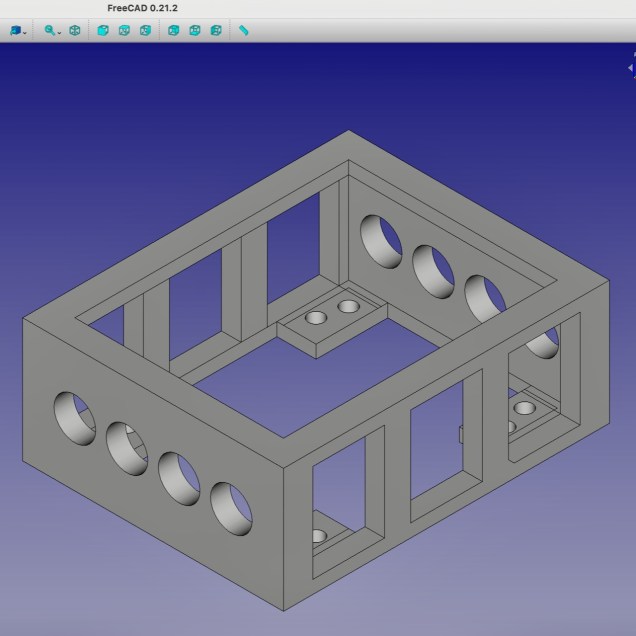Image resolution: width=636 pixels, height=636 pixels.
Task: Activate the Measure distance ruler tool
Action: 244,31
